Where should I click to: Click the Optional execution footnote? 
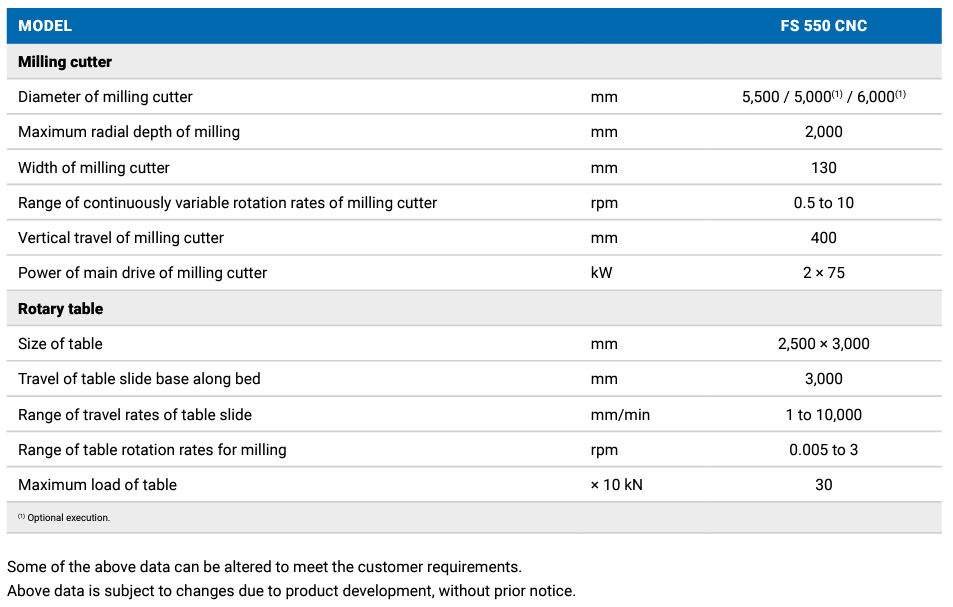64,518
